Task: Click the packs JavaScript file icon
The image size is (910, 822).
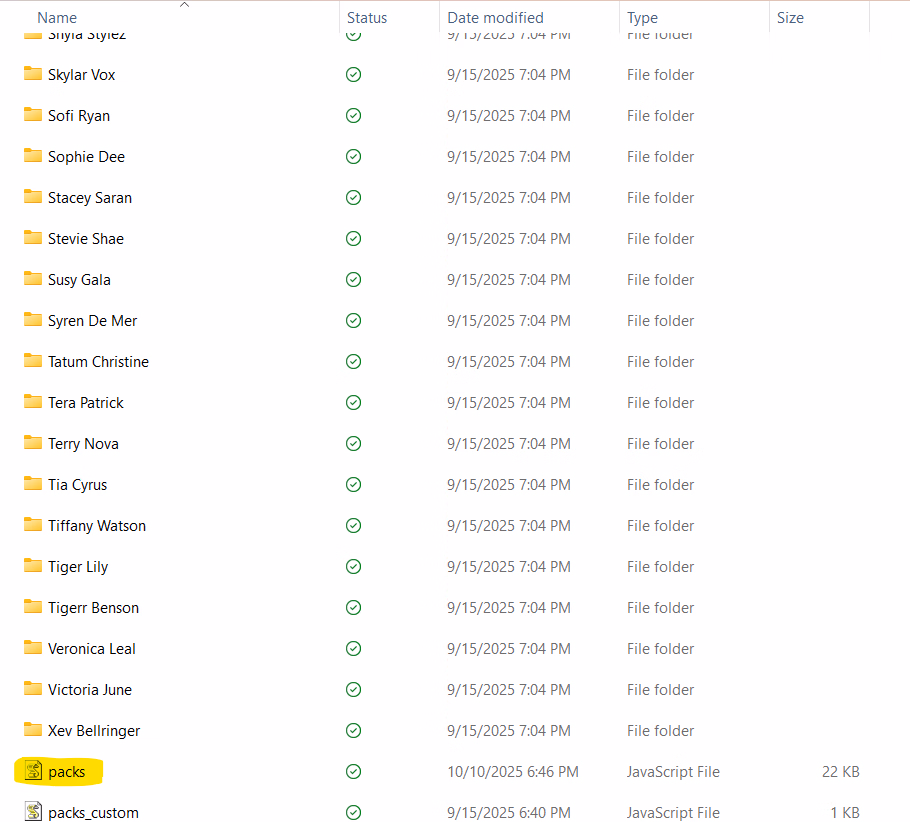Action: coord(32,772)
